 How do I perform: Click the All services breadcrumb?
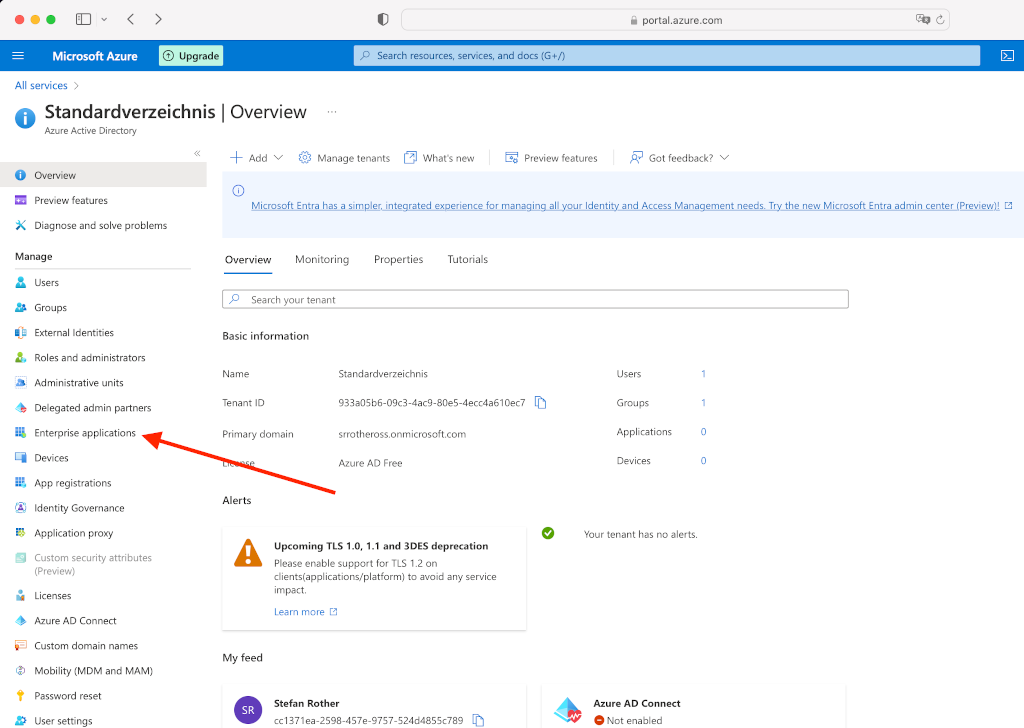pyautogui.click(x=41, y=86)
